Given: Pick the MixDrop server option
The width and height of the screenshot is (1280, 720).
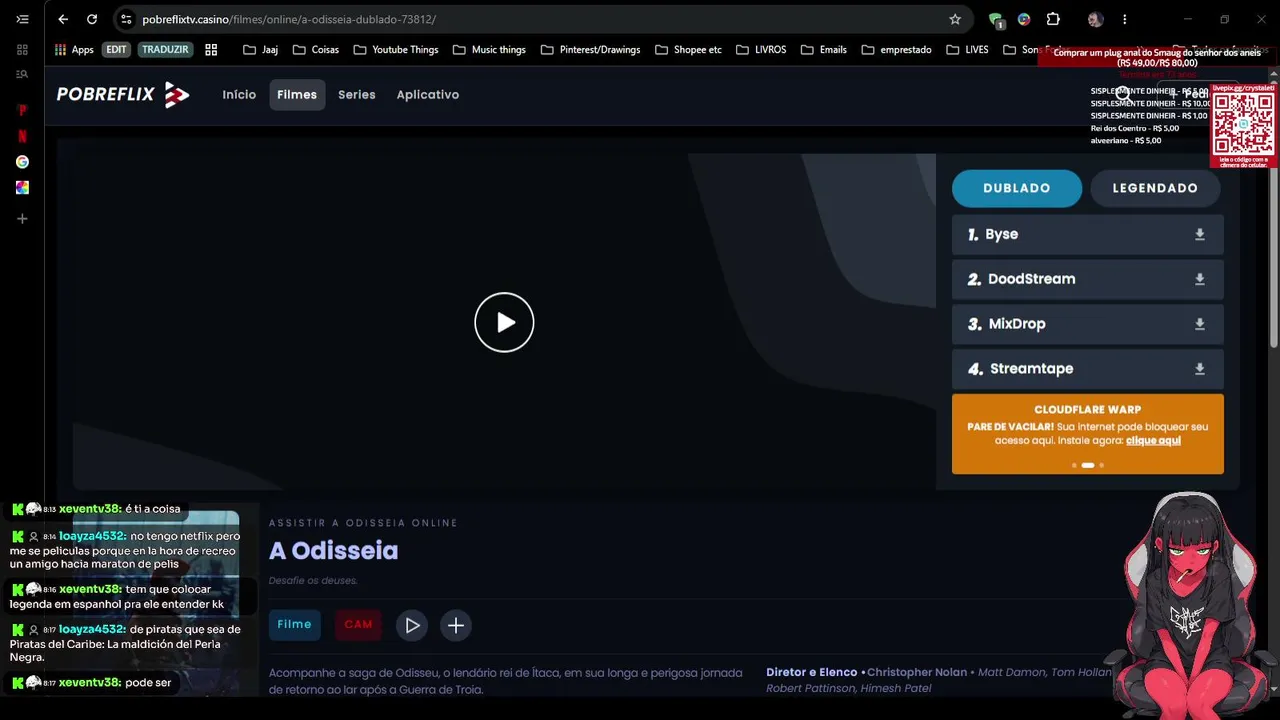Looking at the screenshot, I should pyautogui.click(x=1087, y=324).
